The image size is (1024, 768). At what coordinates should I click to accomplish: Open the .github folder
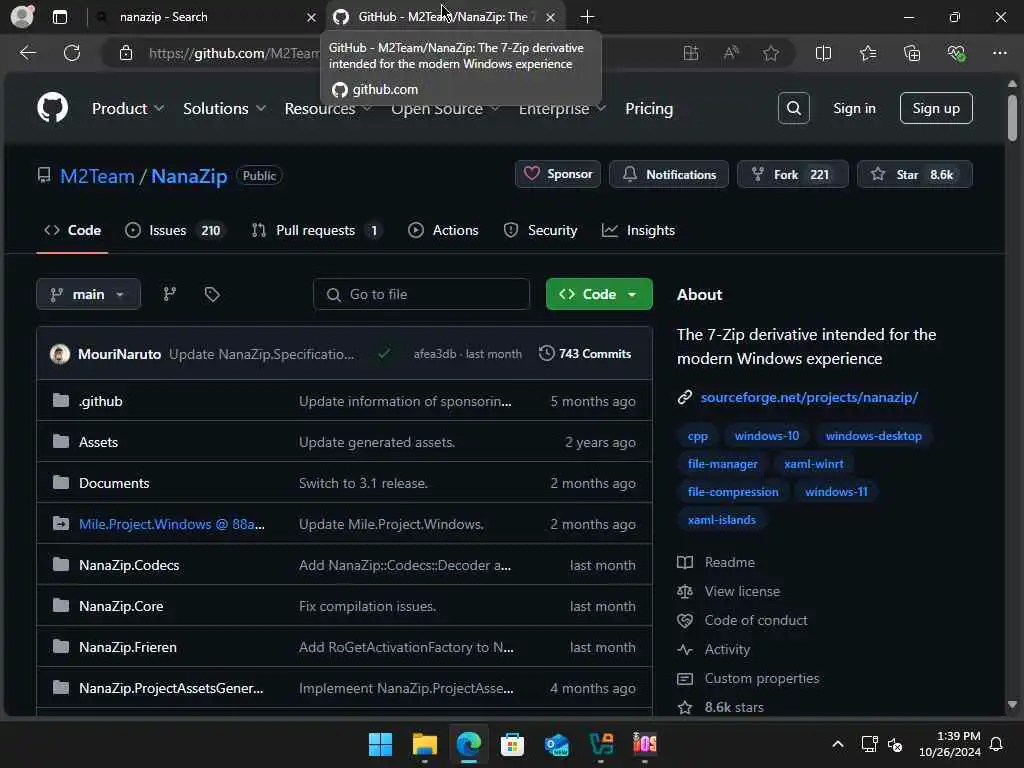[x=101, y=401]
